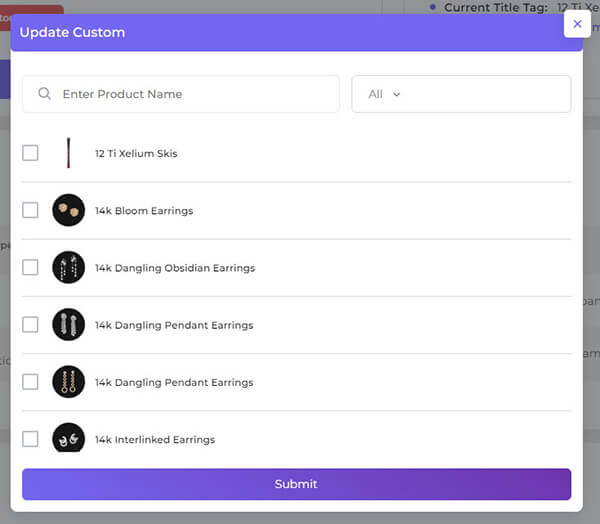Select the 14k Dangling Obsidian Earrings checkbox

click(30, 267)
